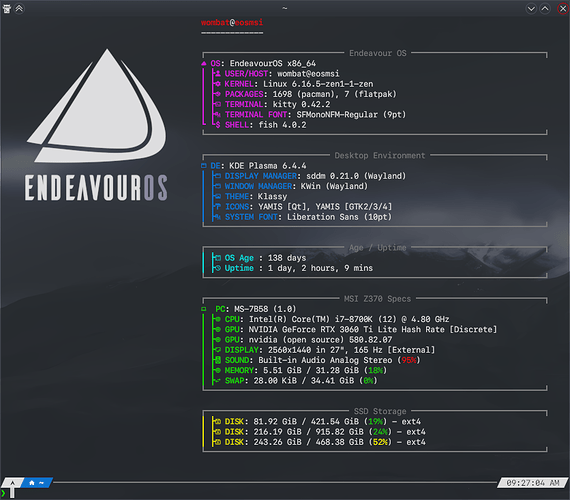Click the TERMINAL FONT row icon
This screenshot has height=500, width=570.
click(x=218, y=115)
